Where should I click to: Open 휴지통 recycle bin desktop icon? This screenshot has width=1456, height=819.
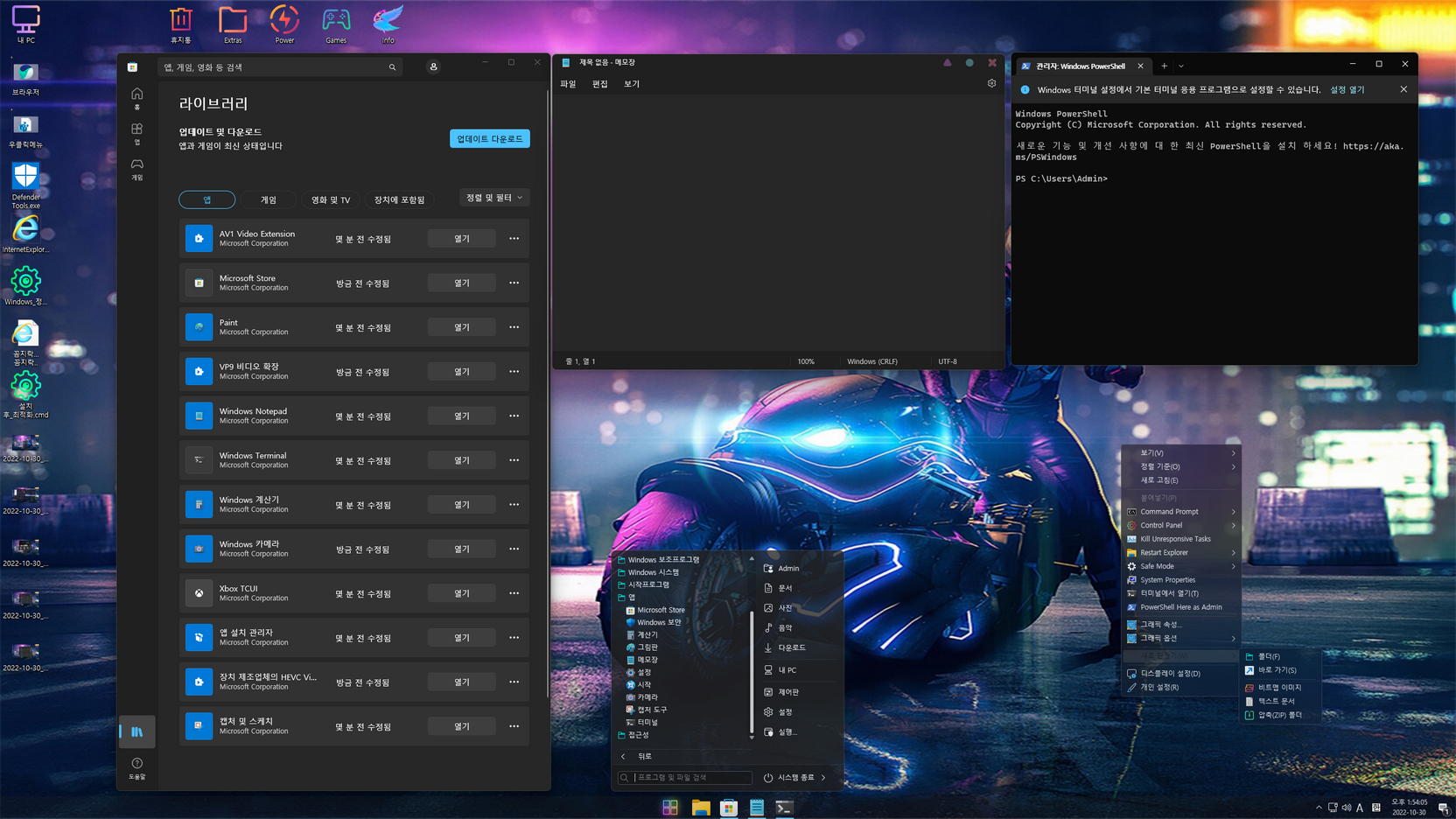click(x=181, y=24)
